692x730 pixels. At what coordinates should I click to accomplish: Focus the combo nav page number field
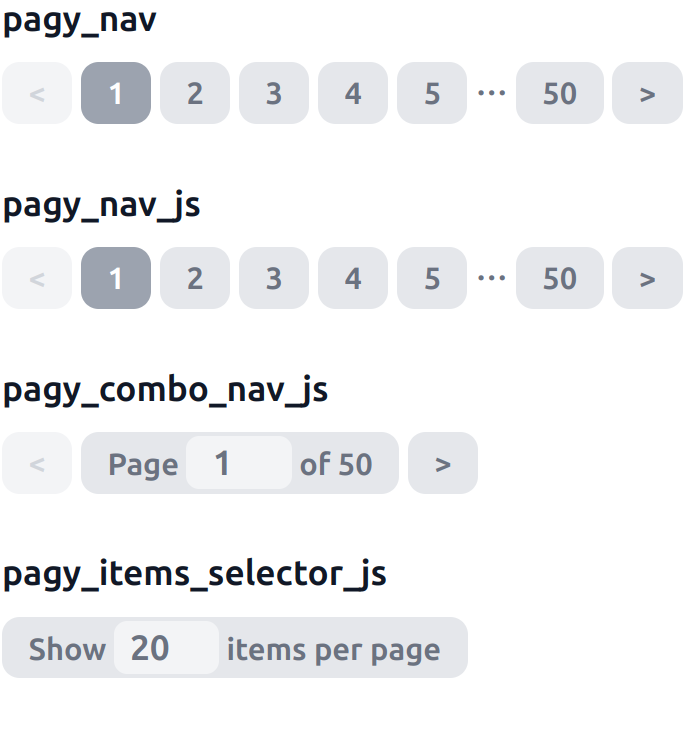click(239, 463)
